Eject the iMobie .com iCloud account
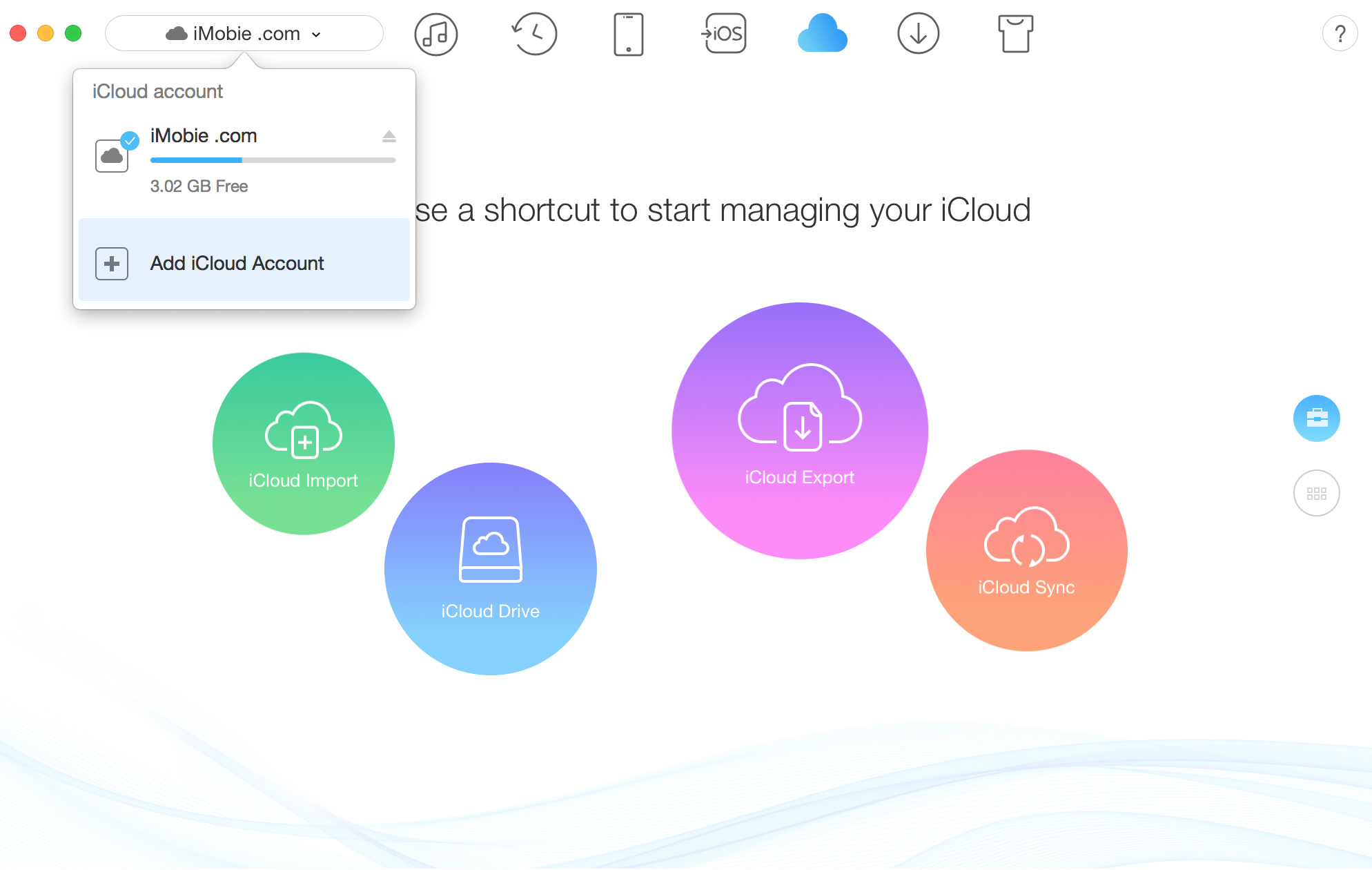 point(389,136)
